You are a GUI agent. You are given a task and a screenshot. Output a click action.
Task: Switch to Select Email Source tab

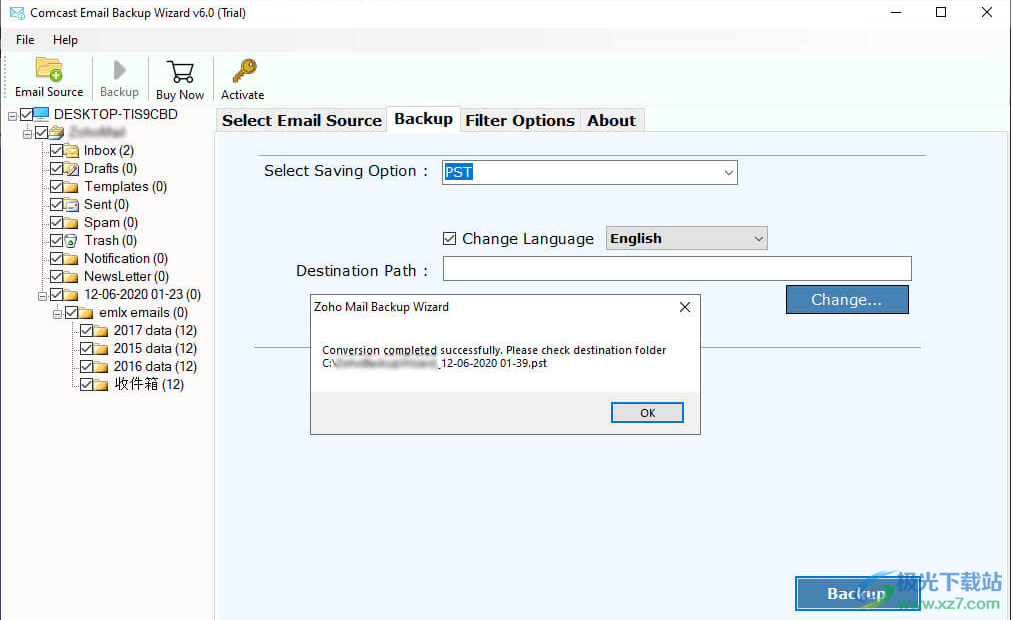tap(302, 121)
